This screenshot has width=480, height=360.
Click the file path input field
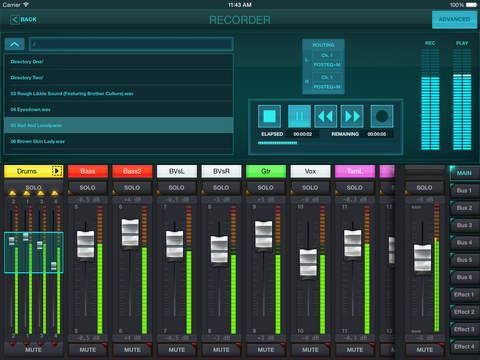[x=131, y=44]
